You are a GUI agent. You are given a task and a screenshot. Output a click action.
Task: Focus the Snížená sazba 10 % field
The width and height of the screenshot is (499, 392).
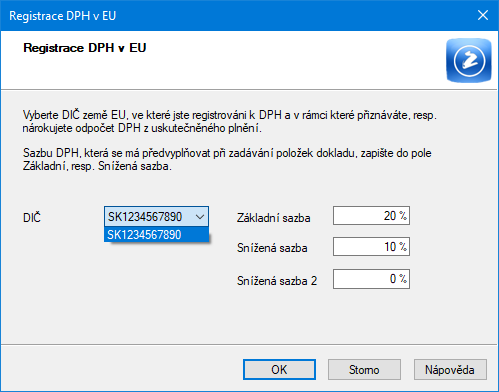(x=371, y=247)
